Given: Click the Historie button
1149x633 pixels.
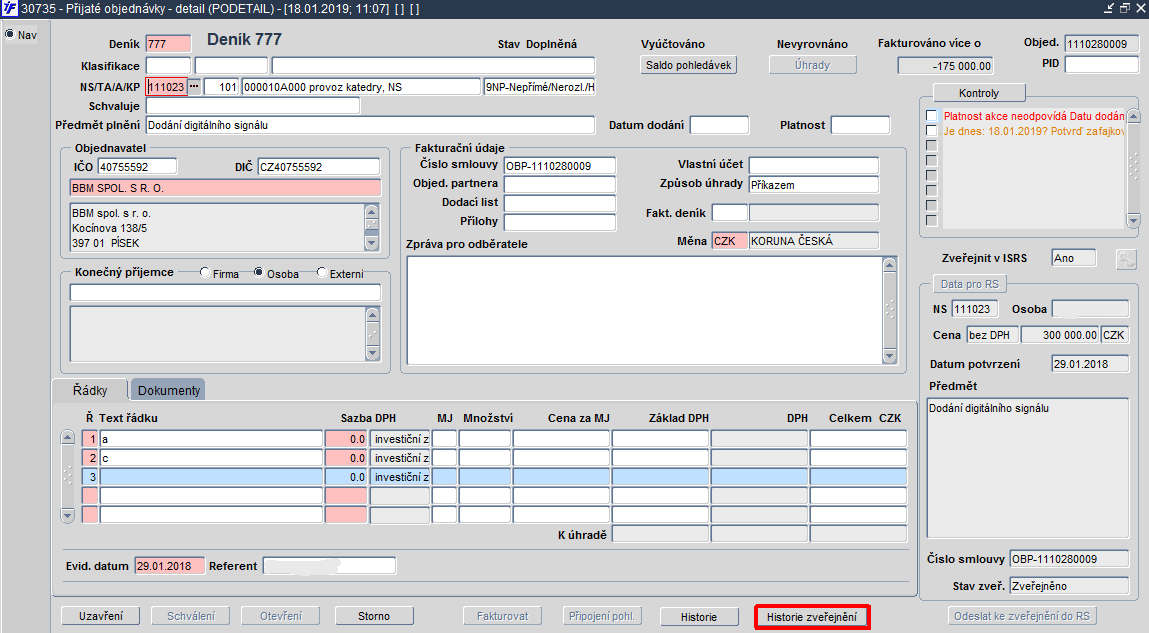Looking at the screenshot, I should pyautogui.click(x=699, y=617).
